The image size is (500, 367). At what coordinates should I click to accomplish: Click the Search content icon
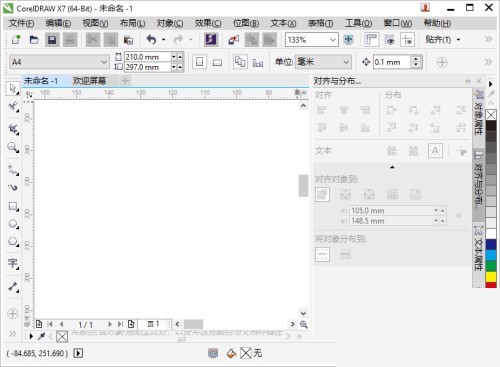point(211,40)
